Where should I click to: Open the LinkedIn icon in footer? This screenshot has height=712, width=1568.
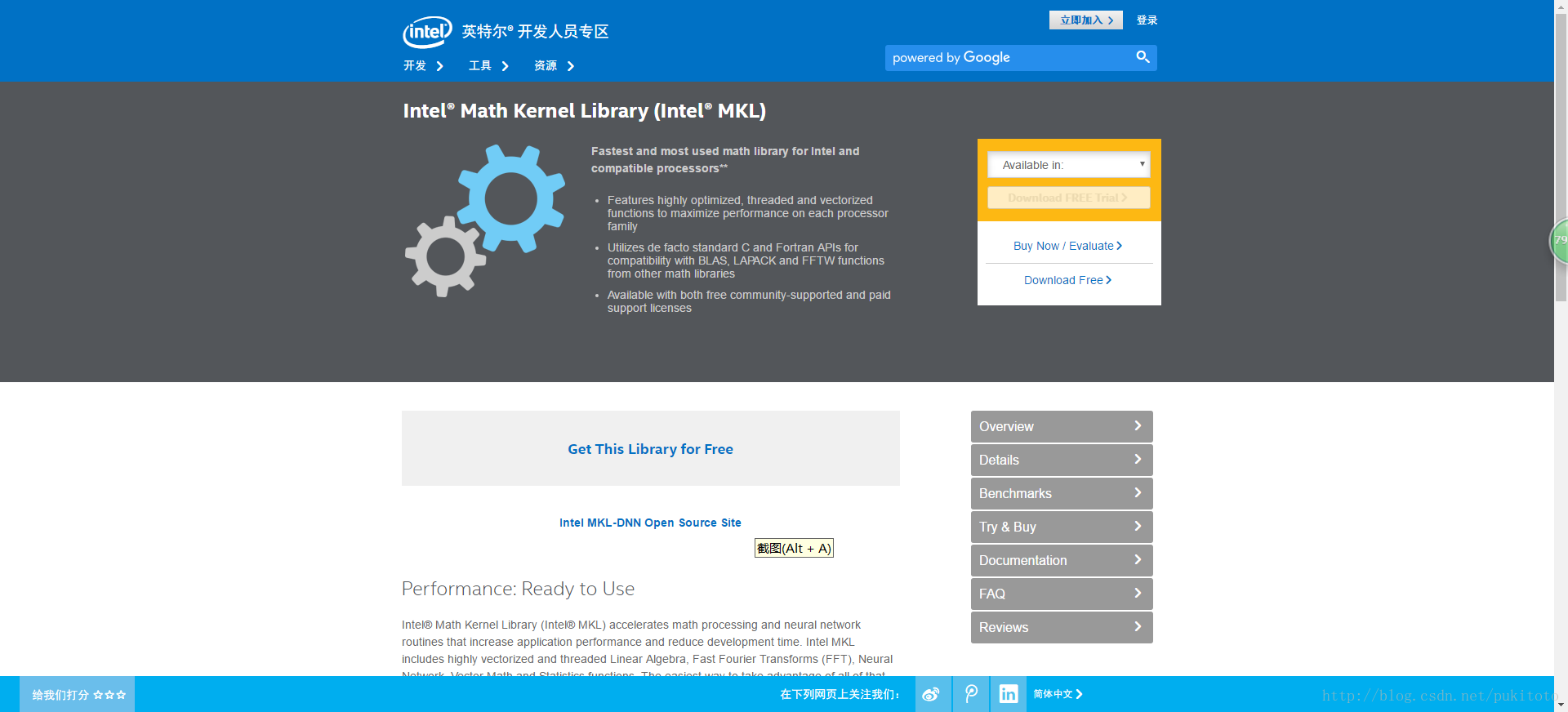[1009, 694]
